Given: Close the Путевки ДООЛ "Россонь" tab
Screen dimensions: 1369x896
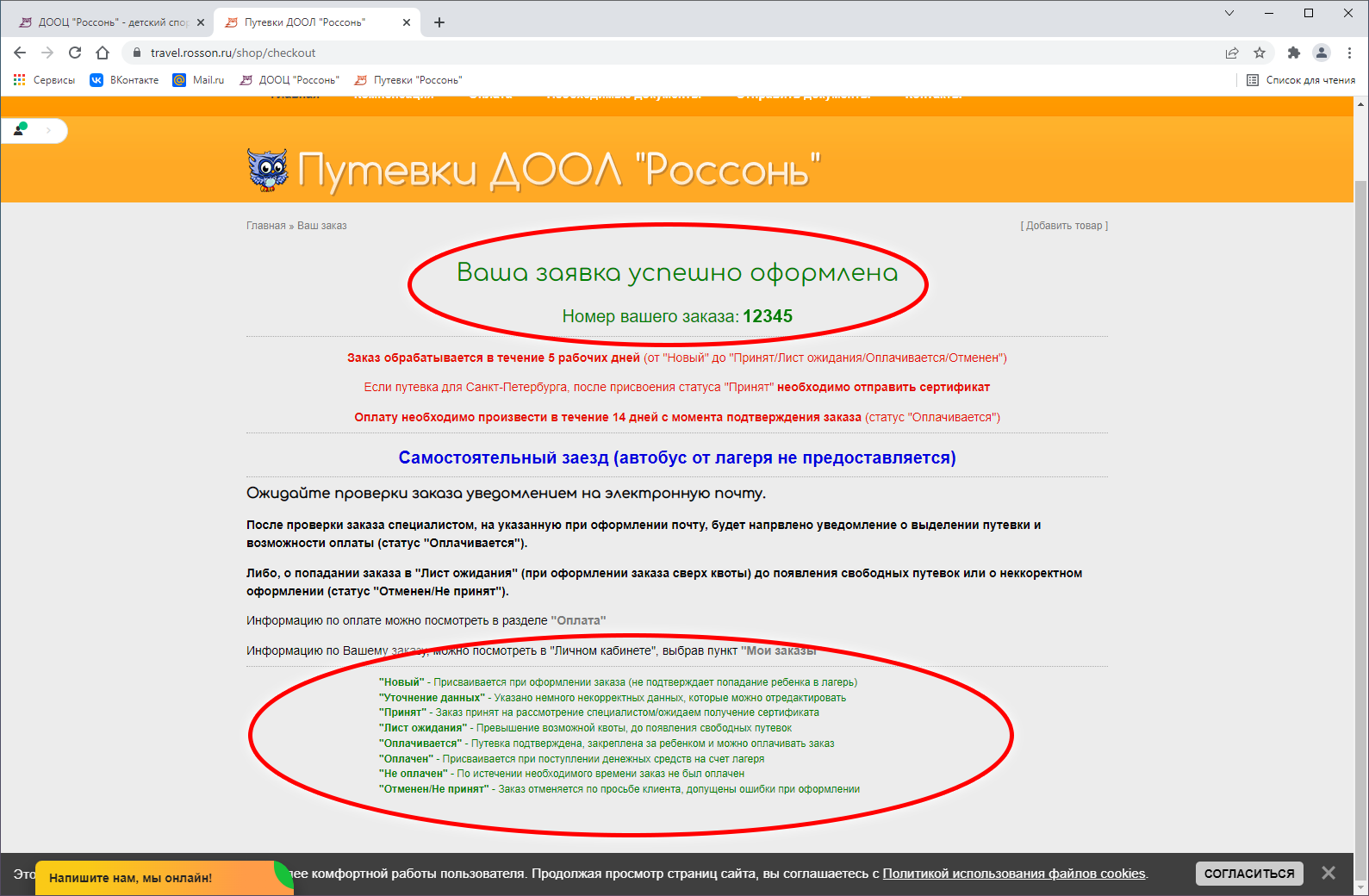Looking at the screenshot, I should point(407,22).
